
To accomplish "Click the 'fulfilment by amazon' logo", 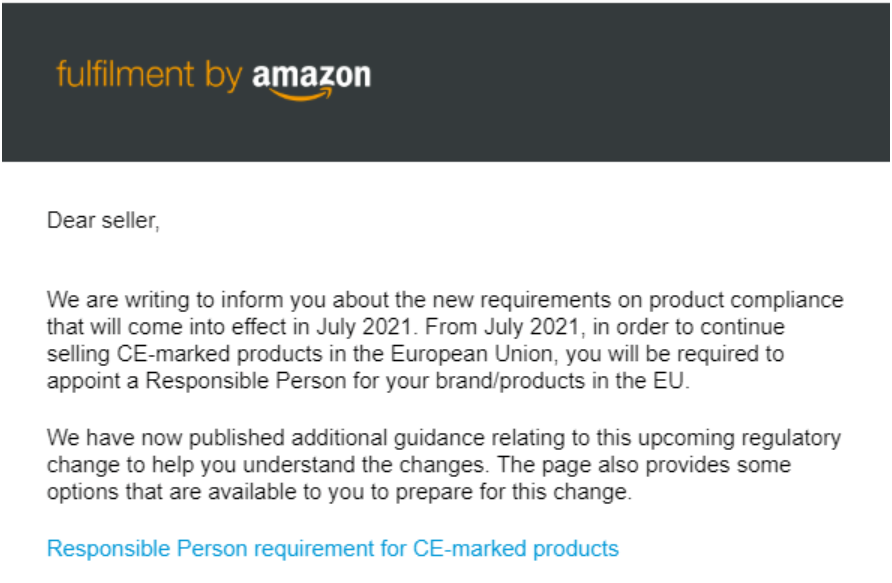I will (x=213, y=79).
